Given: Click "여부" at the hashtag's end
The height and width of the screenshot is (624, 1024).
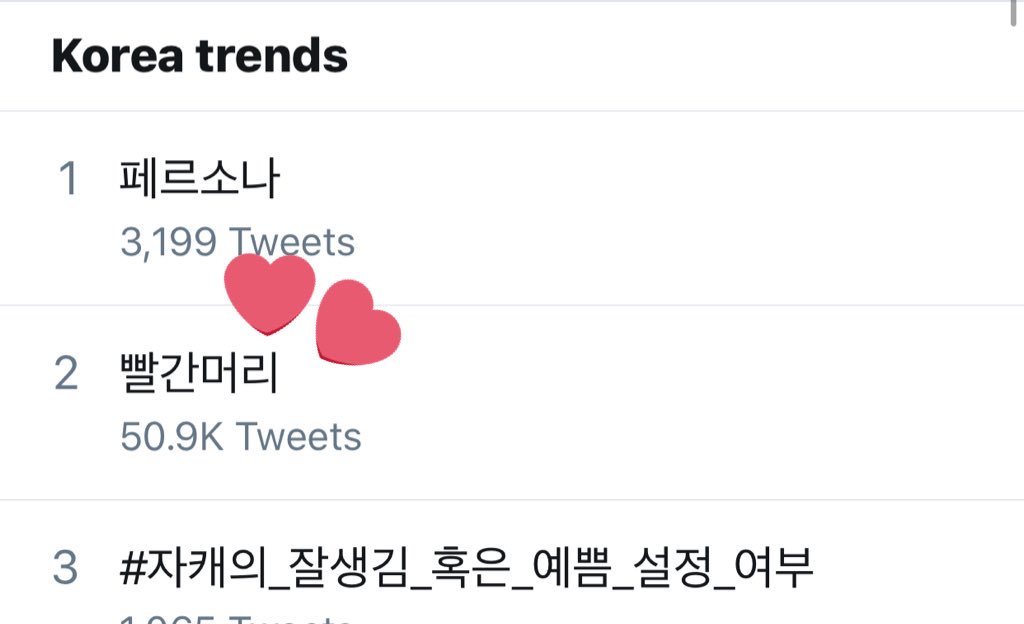Looking at the screenshot, I should pyautogui.click(x=774, y=568).
